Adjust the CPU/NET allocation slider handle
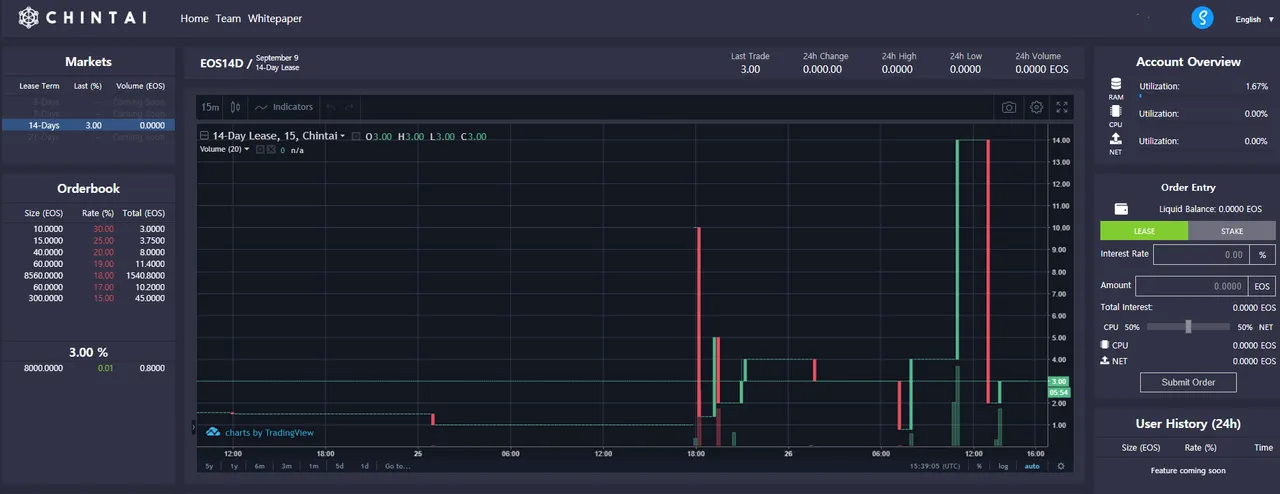 (1188, 327)
